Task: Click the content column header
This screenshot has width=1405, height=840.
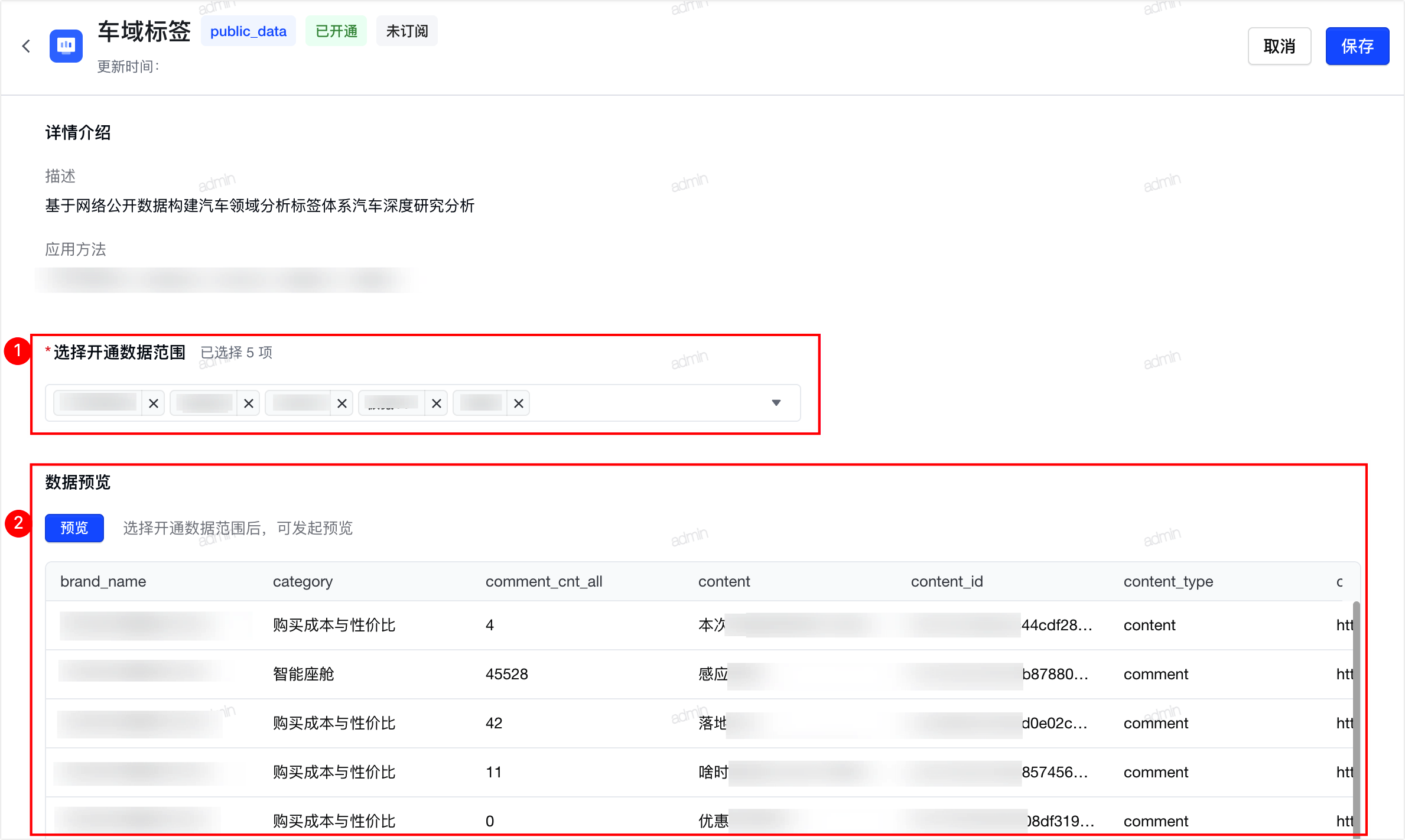Action: pyautogui.click(x=724, y=581)
